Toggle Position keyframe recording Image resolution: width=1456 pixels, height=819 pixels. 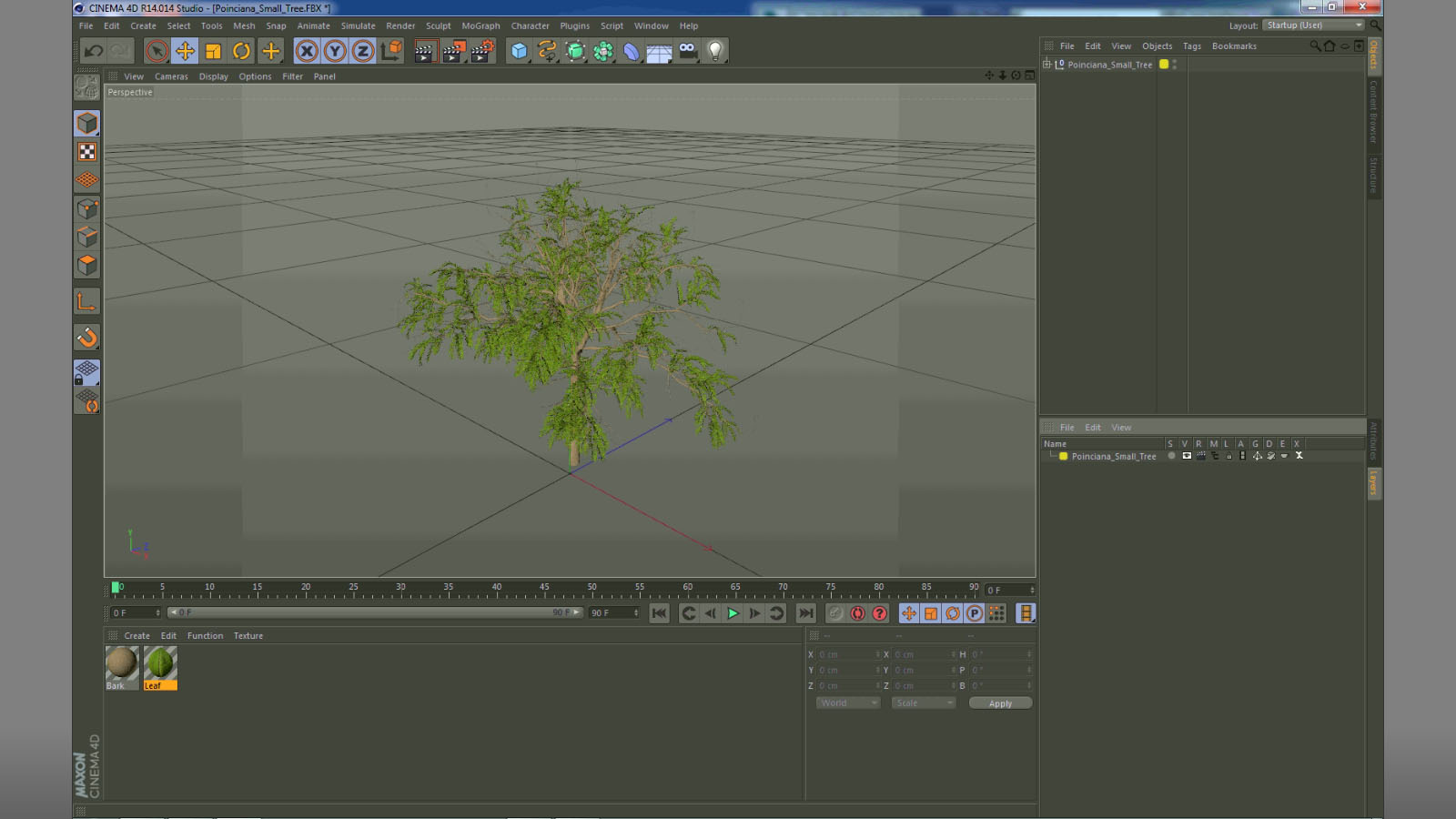(909, 613)
